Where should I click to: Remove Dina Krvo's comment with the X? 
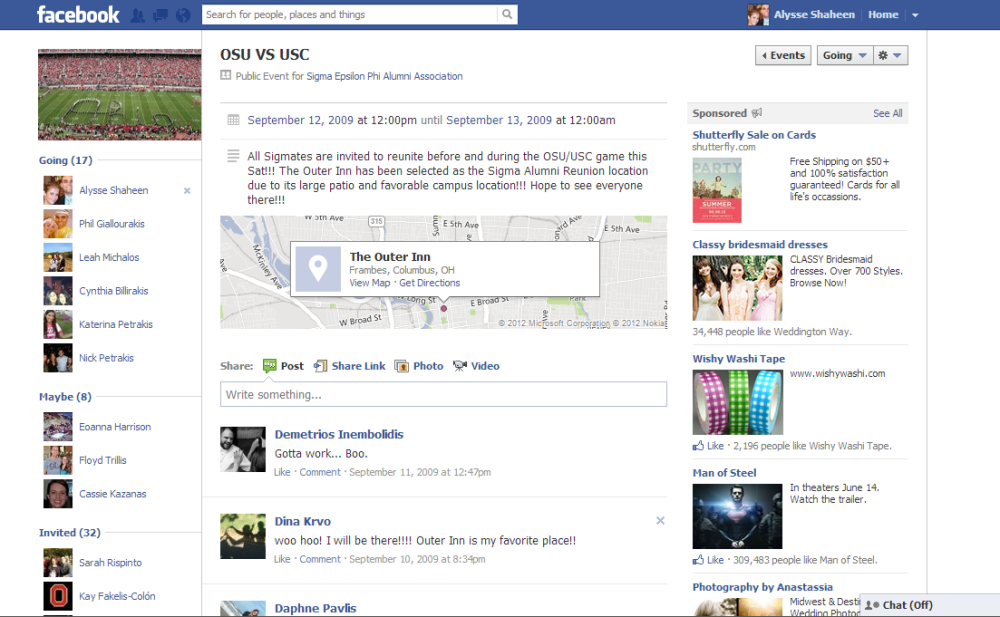point(660,520)
